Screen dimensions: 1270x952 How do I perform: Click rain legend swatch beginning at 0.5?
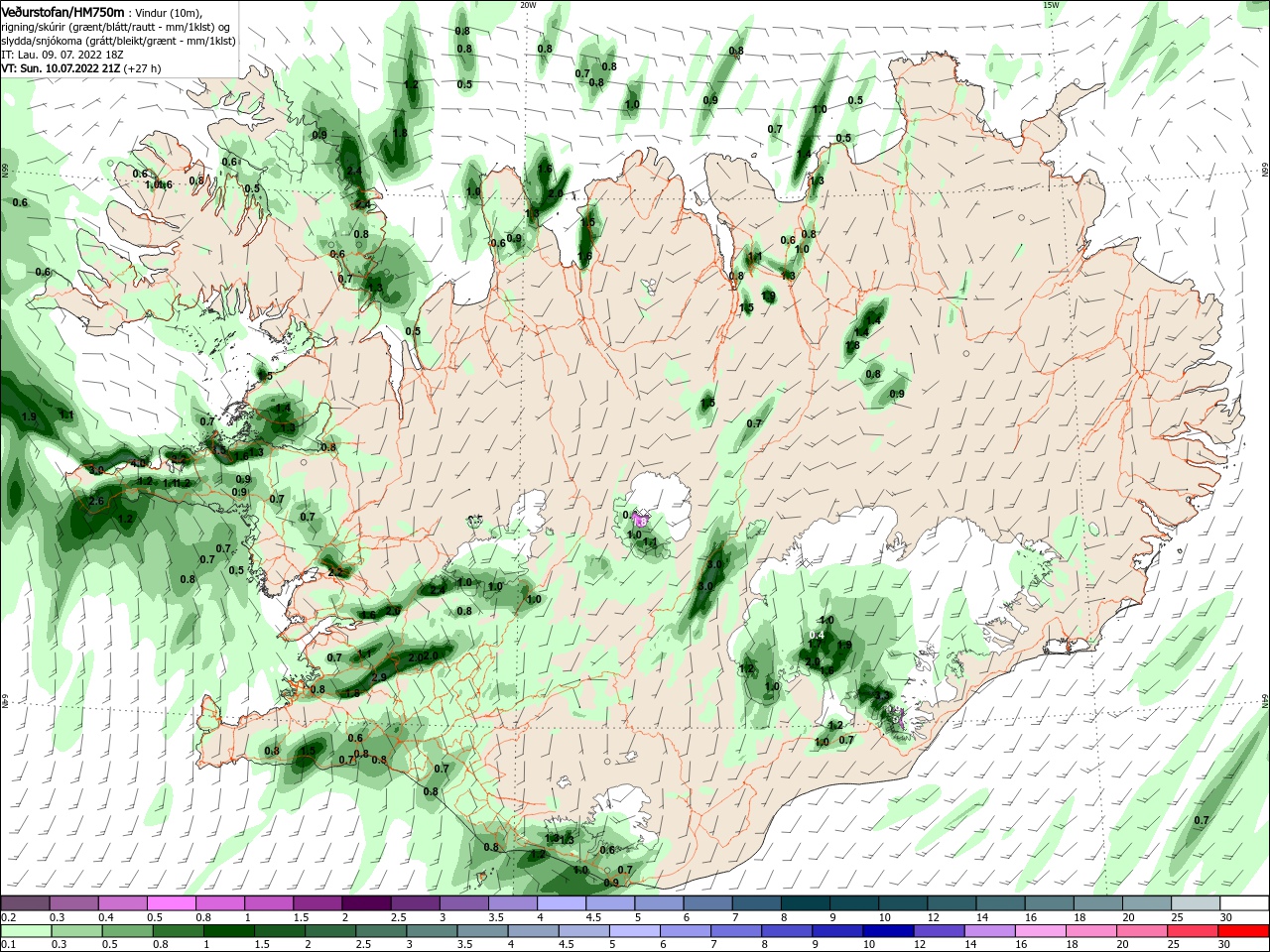click(x=128, y=931)
